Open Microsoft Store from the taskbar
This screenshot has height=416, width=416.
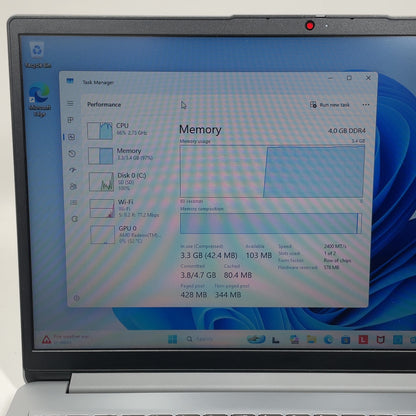[x=345, y=340]
